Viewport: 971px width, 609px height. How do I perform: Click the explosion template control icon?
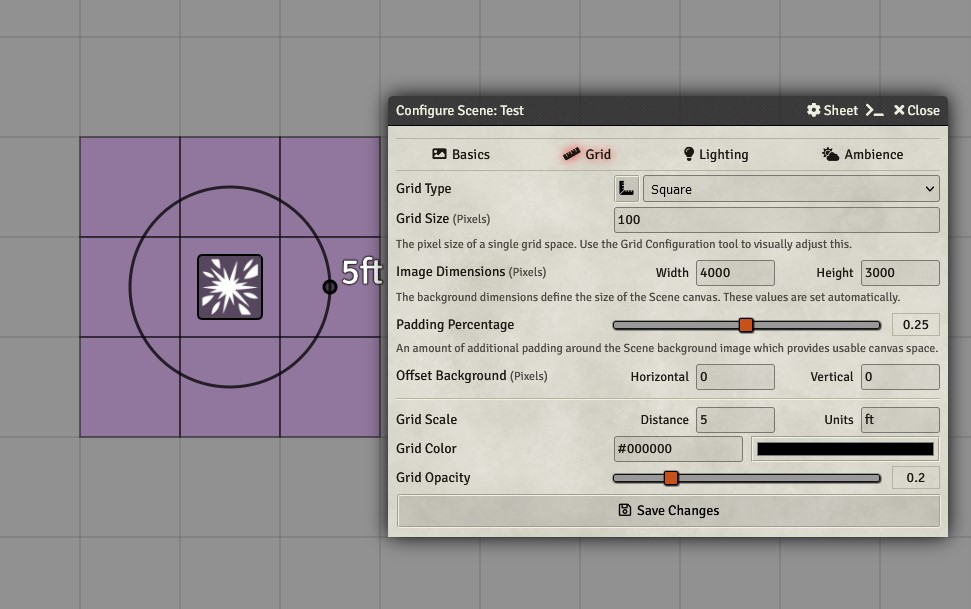230,287
